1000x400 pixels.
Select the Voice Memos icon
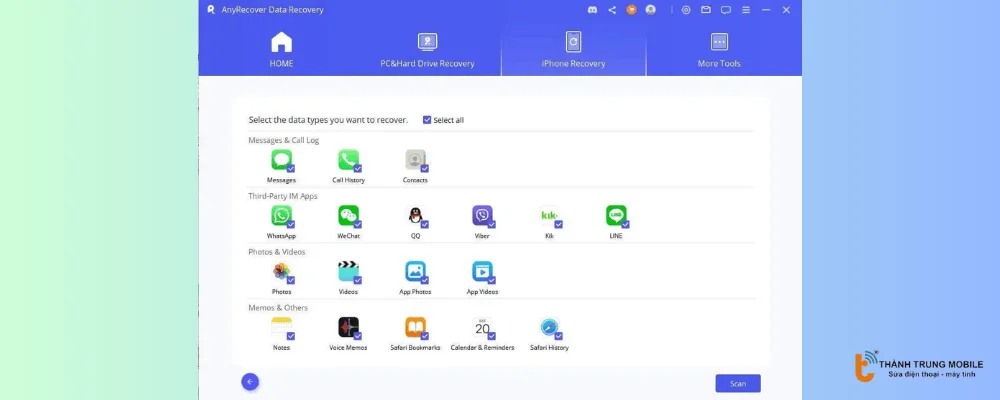tap(348, 327)
